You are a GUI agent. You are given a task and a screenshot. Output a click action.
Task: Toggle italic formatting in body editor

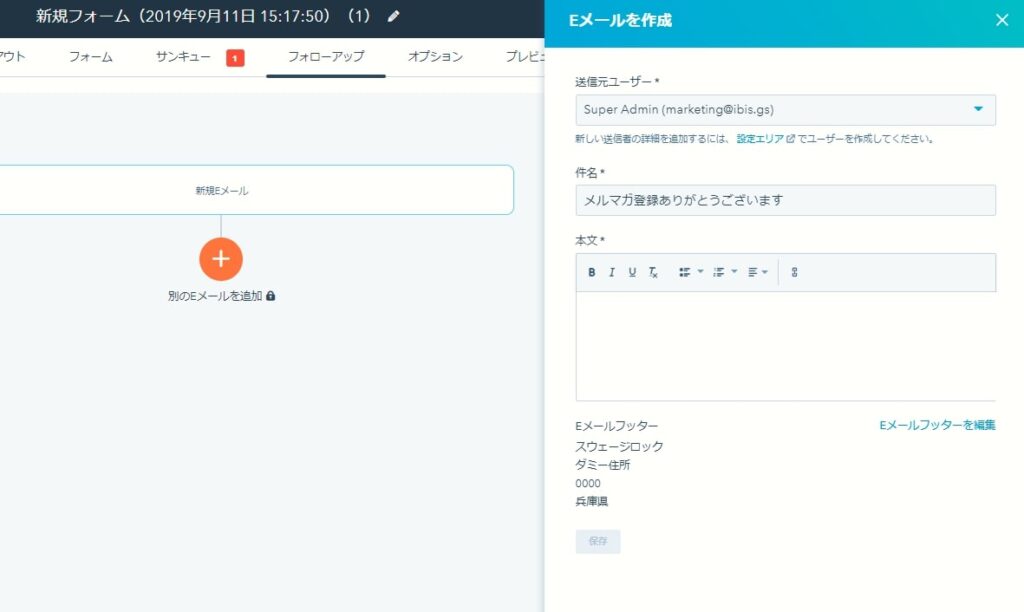611,272
